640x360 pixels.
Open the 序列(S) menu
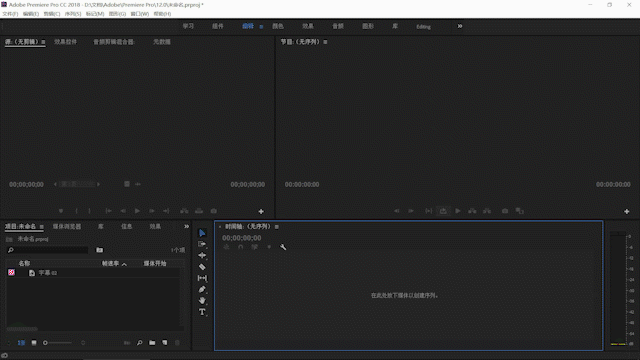point(73,14)
